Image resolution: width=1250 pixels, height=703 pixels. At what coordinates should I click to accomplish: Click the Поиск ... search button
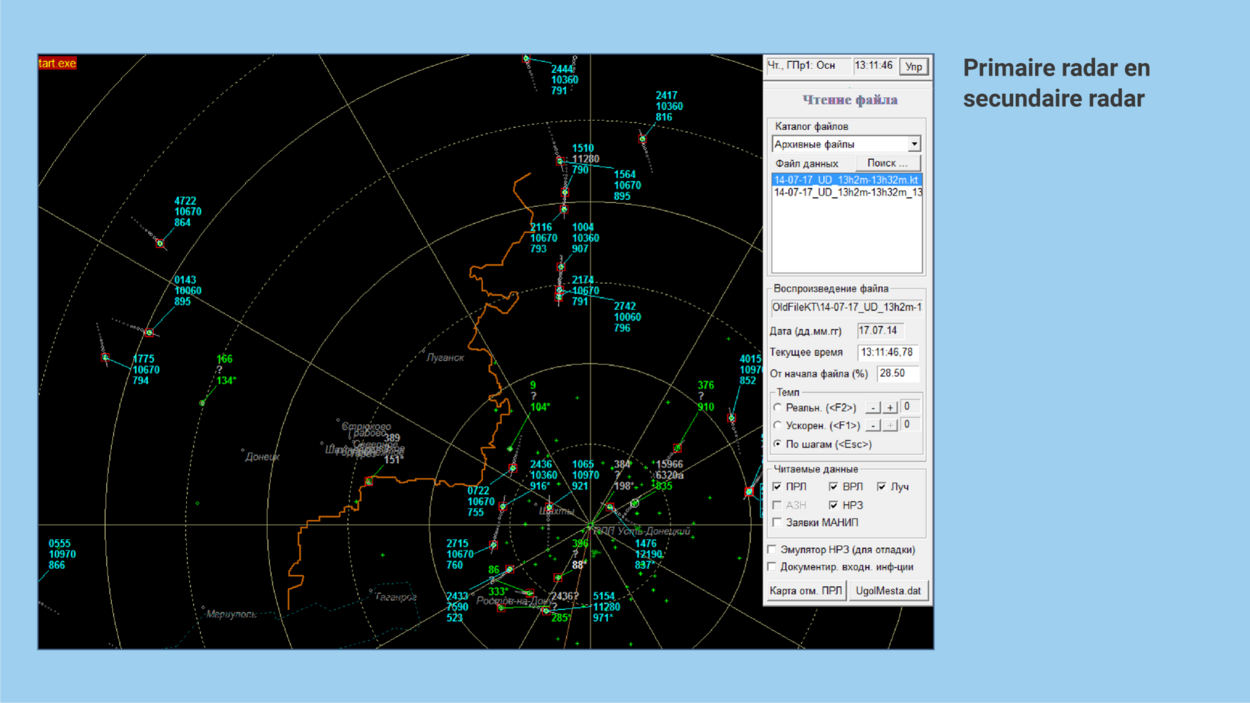pos(887,163)
